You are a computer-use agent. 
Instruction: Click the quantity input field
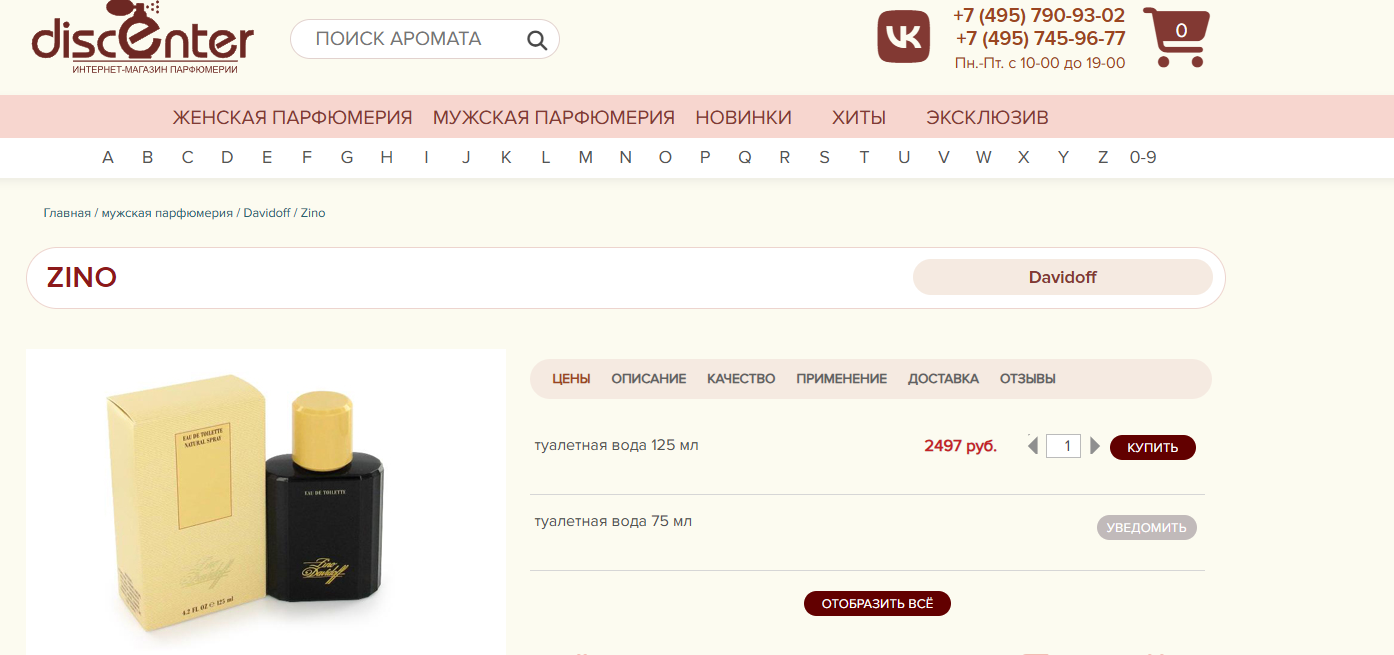[1064, 446]
